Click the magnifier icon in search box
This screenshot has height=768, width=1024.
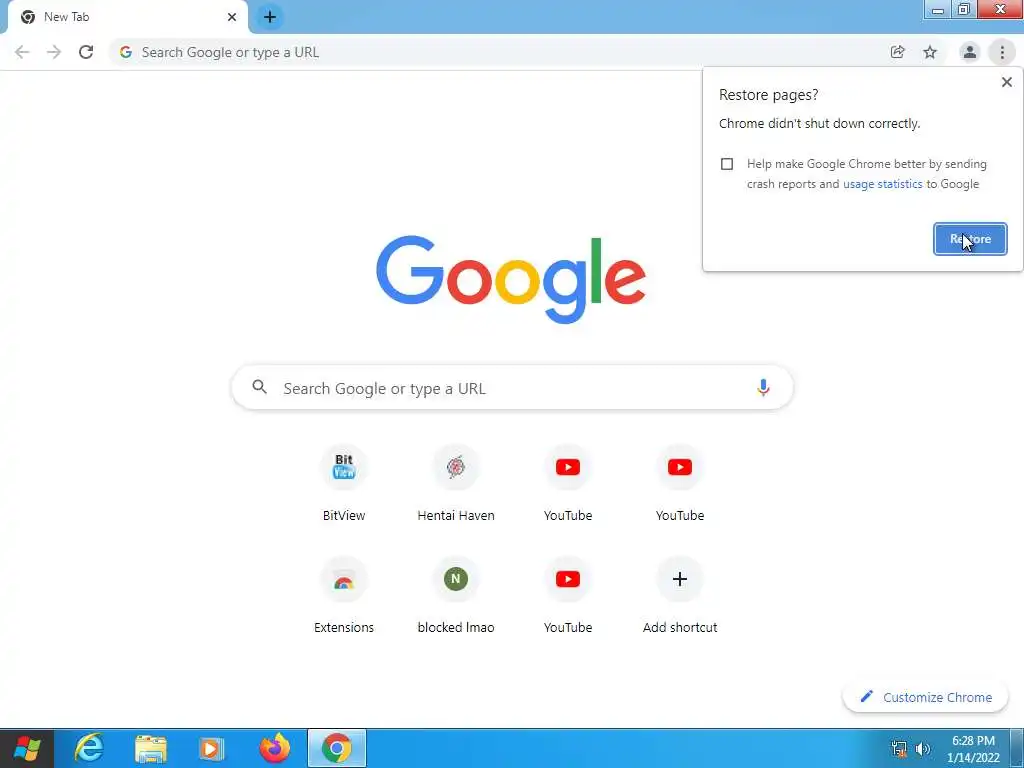(x=259, y=387)
